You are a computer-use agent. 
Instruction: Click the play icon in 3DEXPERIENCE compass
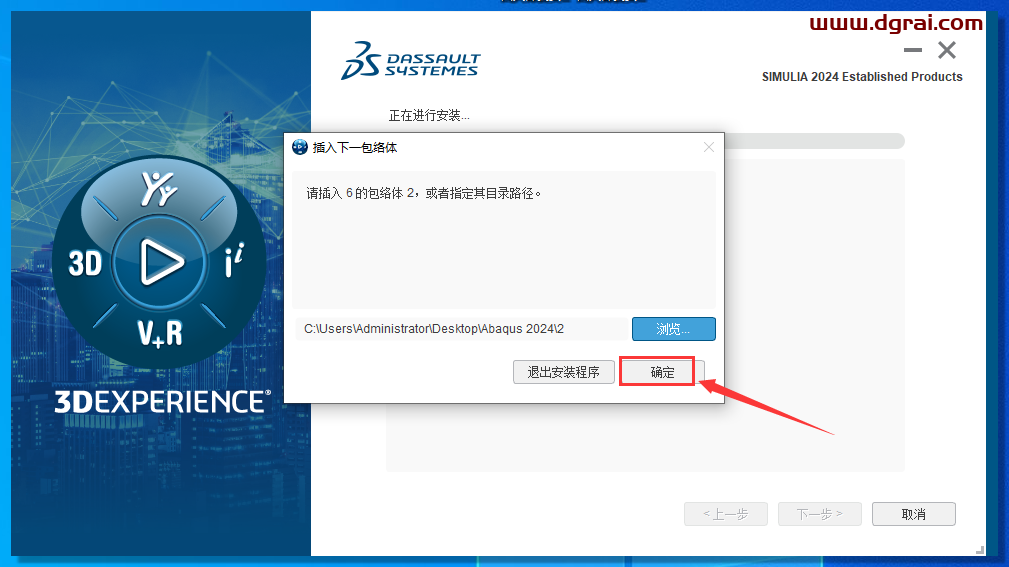[160, 262]
